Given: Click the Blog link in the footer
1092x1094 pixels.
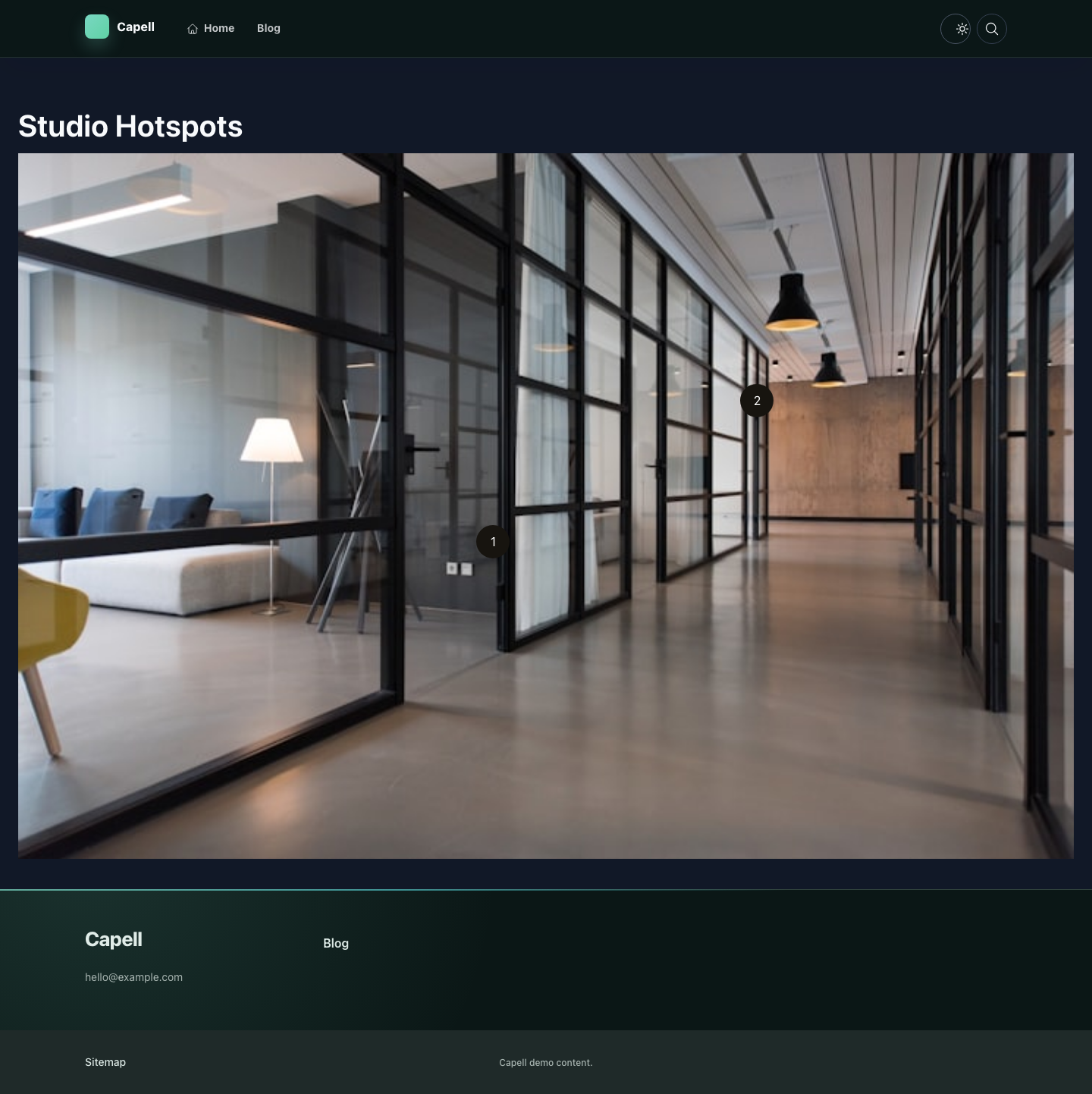Looking at the screenshot, I should [336, 943].
